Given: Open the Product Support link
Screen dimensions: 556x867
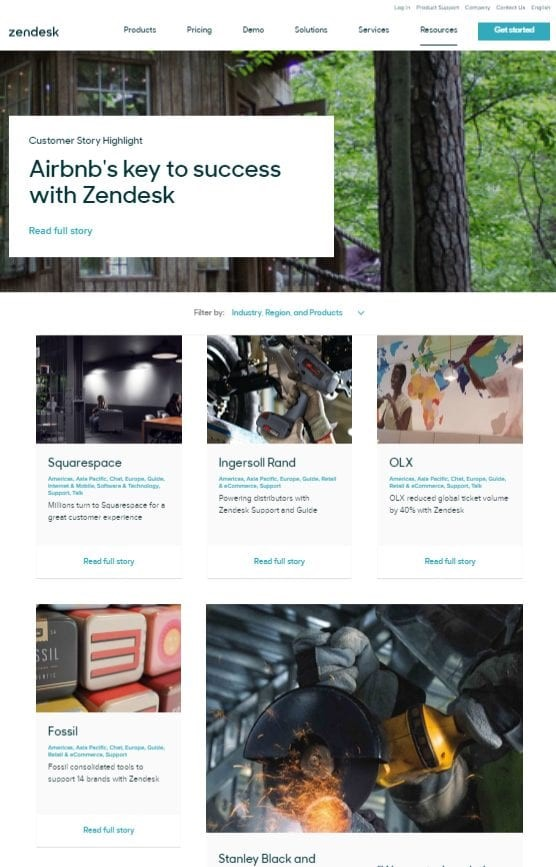Looking at the screenshot, I should (437, 7).
